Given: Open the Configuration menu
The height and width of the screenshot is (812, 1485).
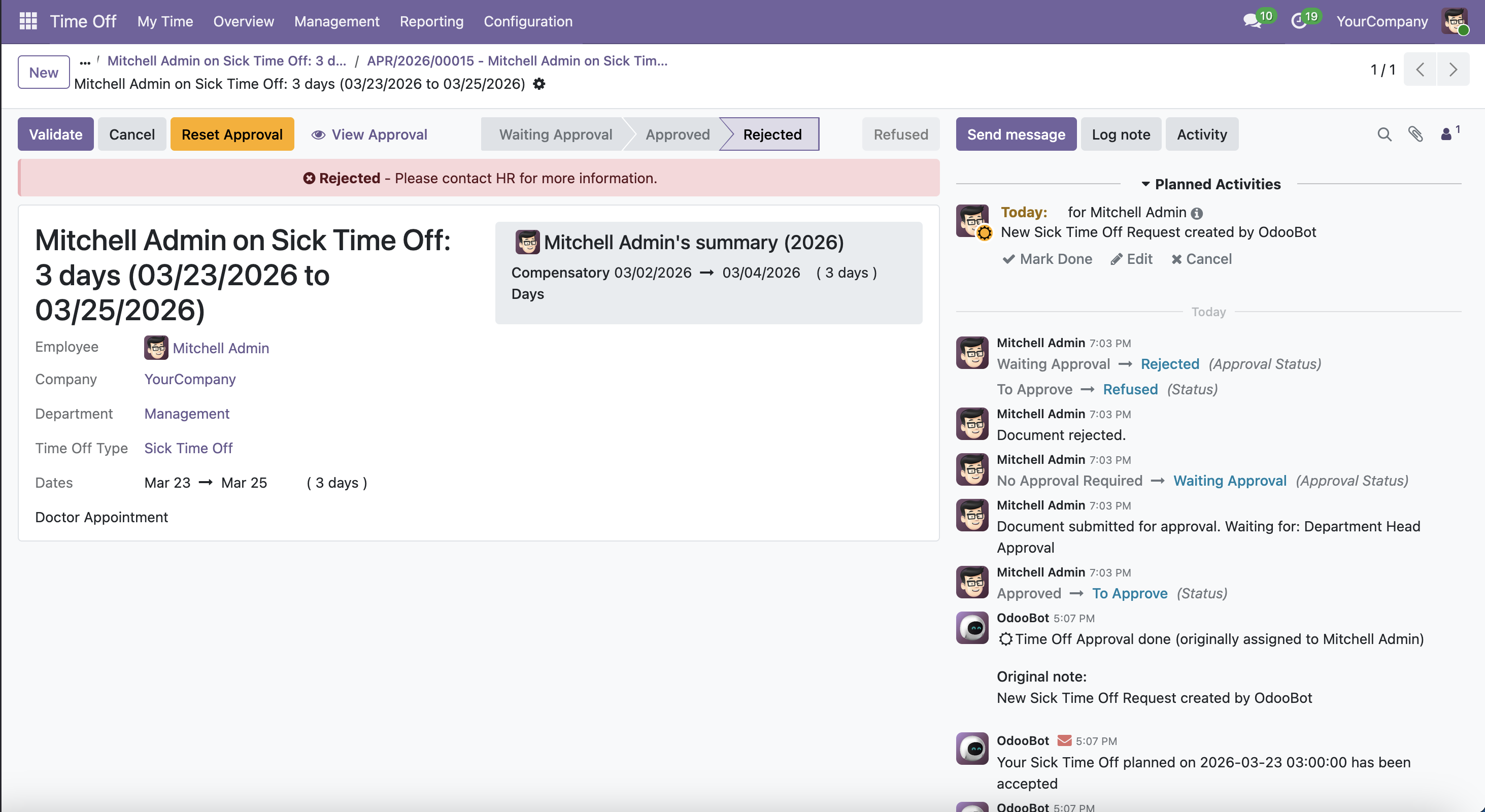Looking at the screenshot, I should [527, 21].
